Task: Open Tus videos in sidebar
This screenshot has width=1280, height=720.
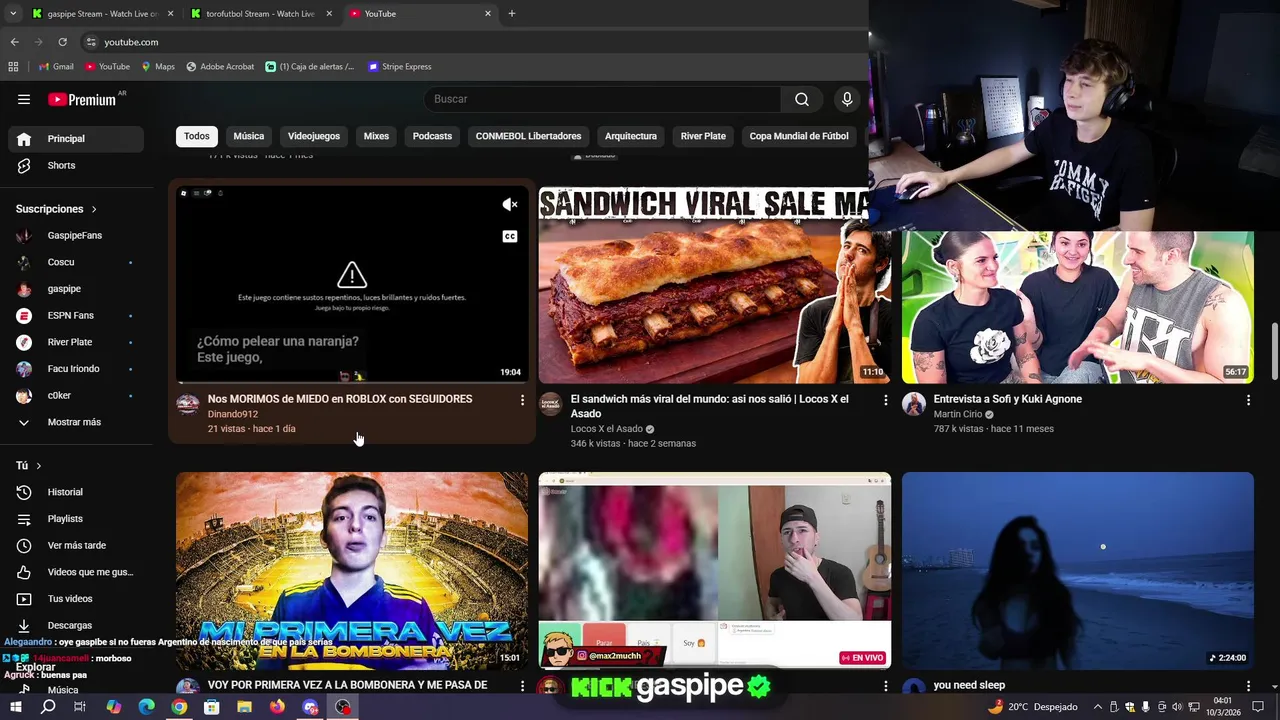Action: click(76, 599)
